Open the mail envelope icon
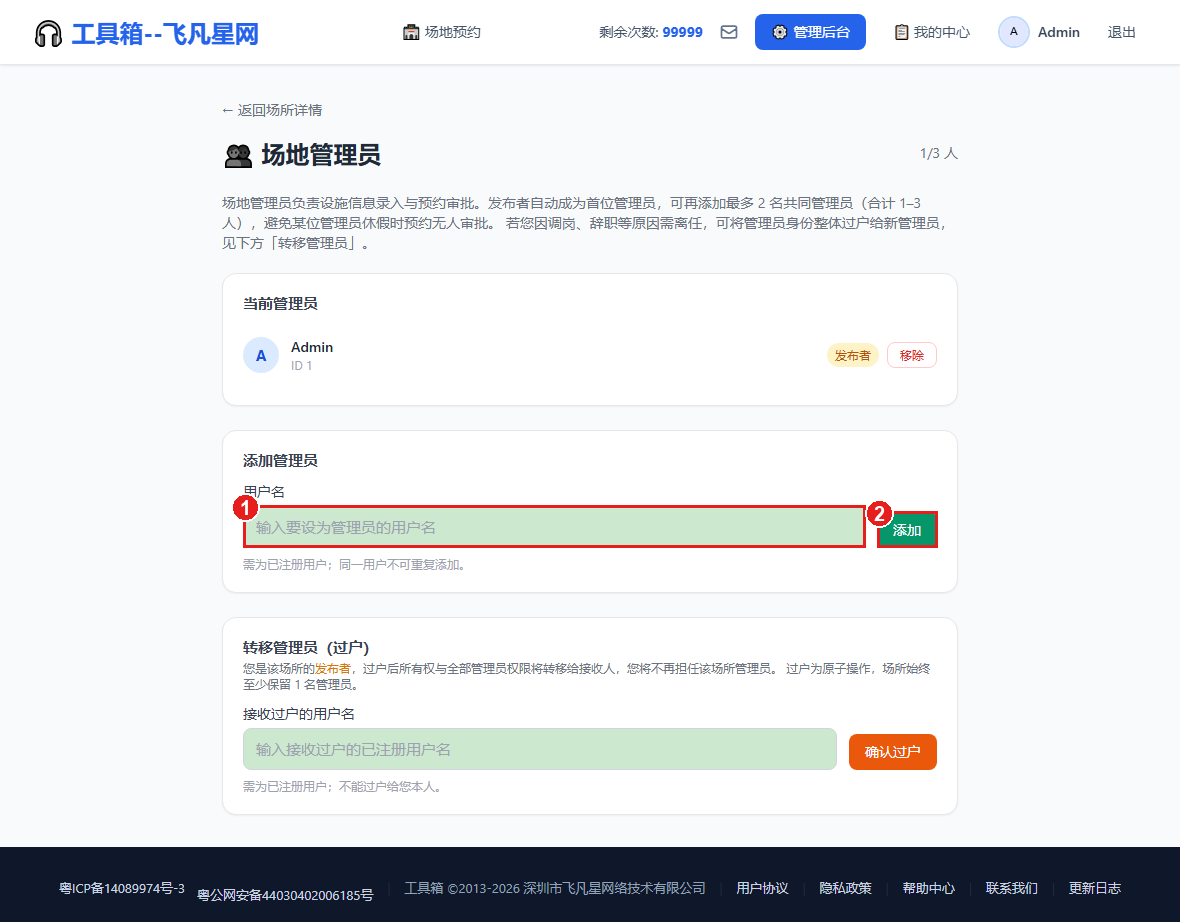 click(728, 32)
